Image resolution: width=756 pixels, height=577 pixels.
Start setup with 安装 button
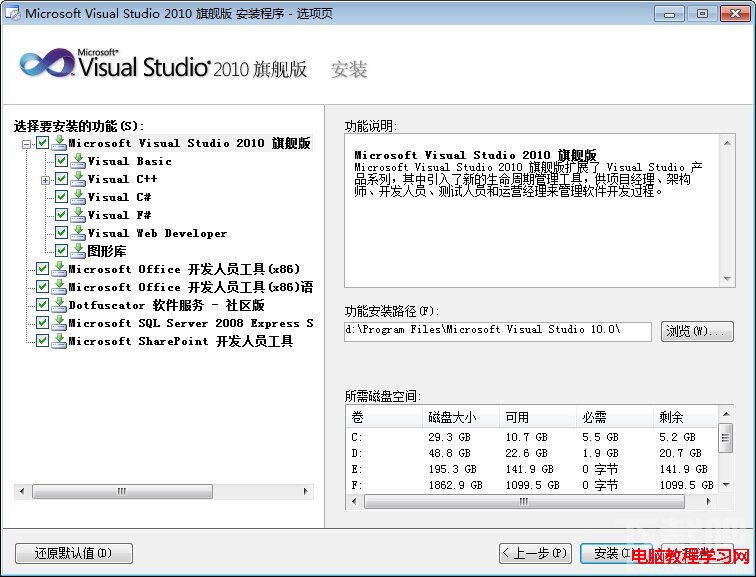point(616,553)
